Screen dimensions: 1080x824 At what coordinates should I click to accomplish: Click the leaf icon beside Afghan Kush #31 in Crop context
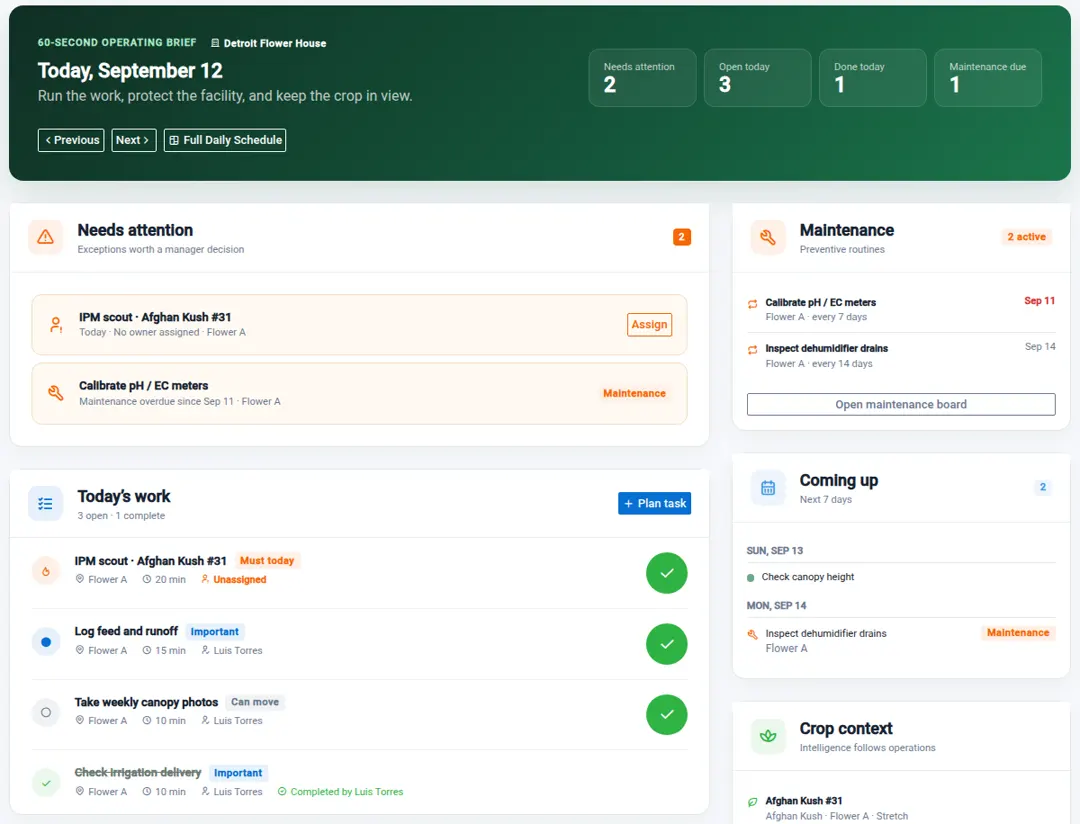[753, 802]
